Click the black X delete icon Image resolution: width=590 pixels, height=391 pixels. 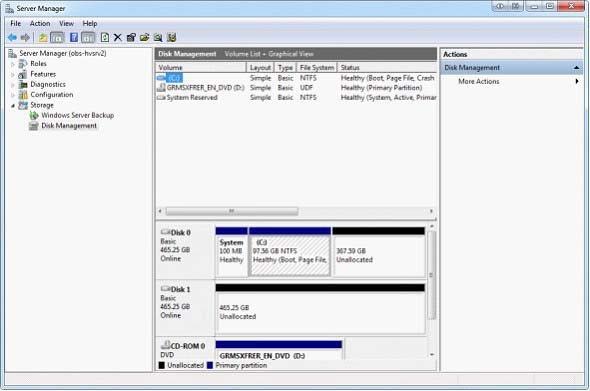pos(118,38)
